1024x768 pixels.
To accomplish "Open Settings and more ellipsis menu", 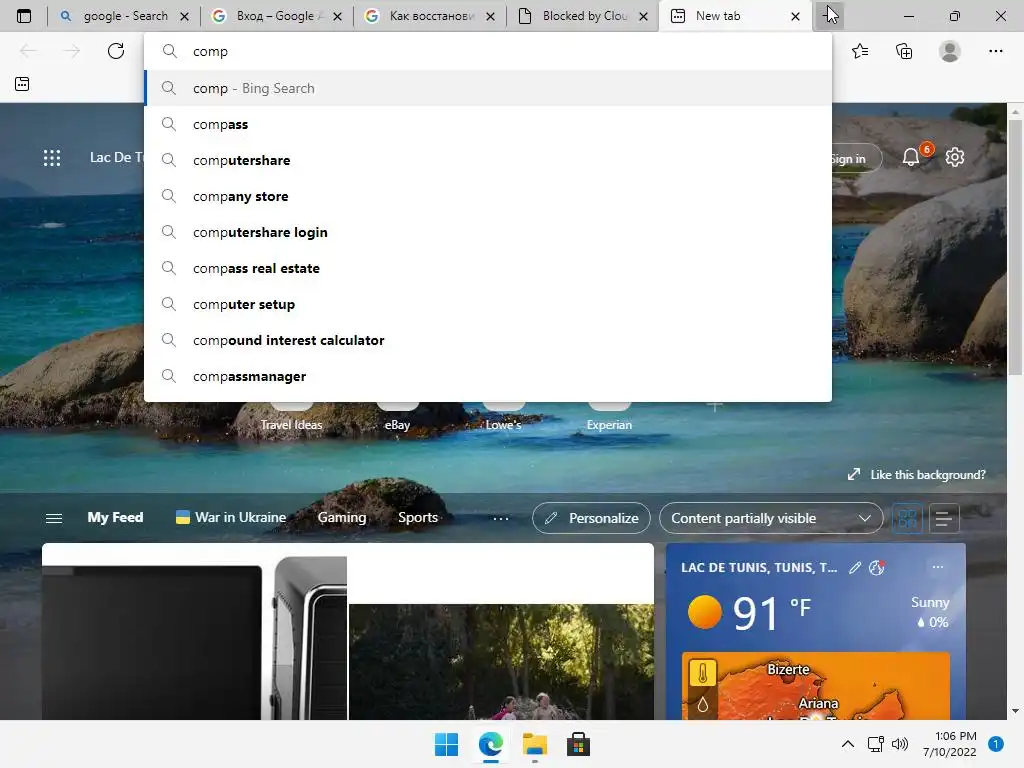I will [995, 51].
